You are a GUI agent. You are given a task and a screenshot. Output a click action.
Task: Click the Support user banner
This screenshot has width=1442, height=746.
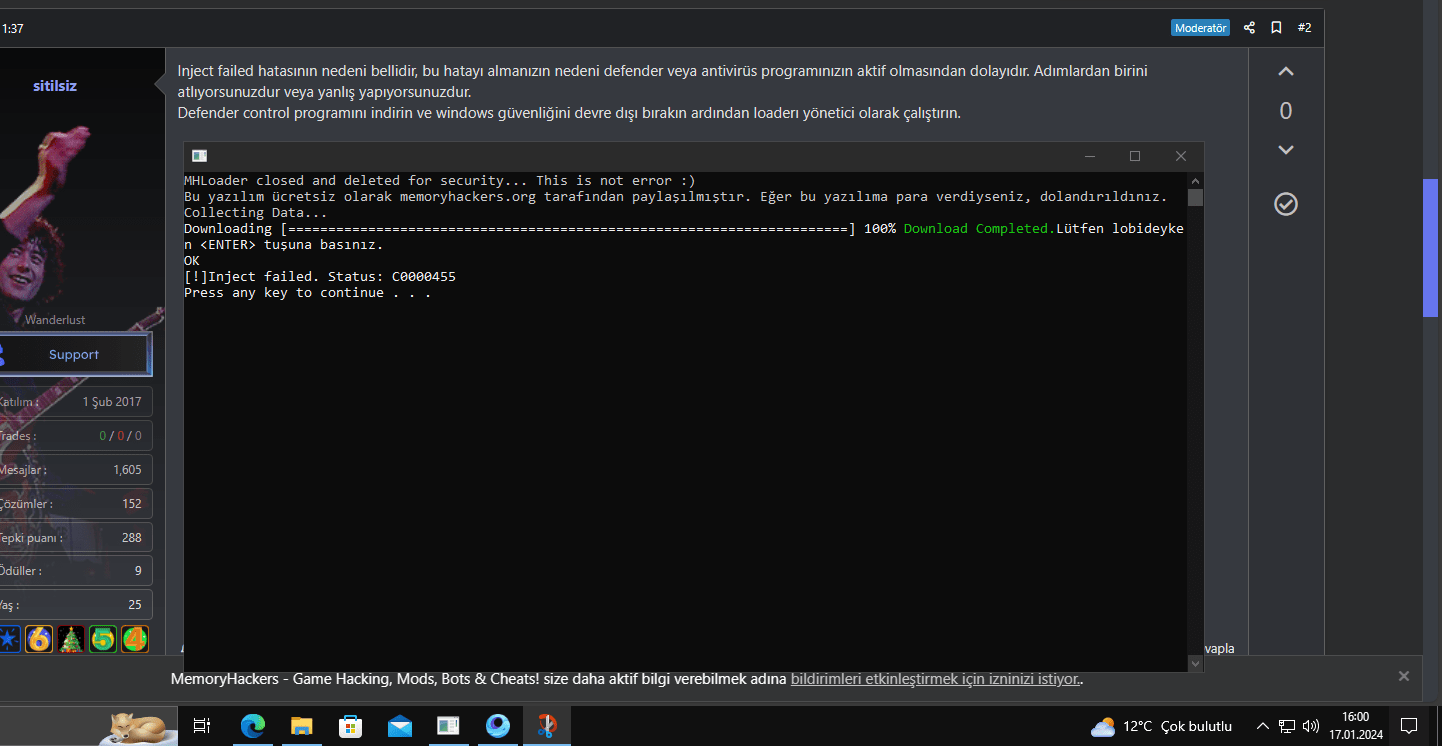pyautogui.click(x=74, y=355)
